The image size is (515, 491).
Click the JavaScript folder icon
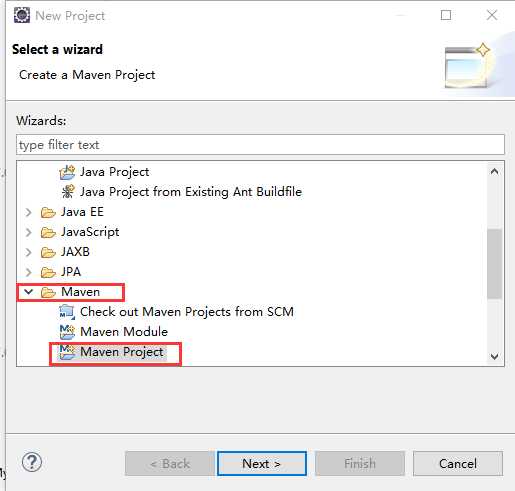48,232
